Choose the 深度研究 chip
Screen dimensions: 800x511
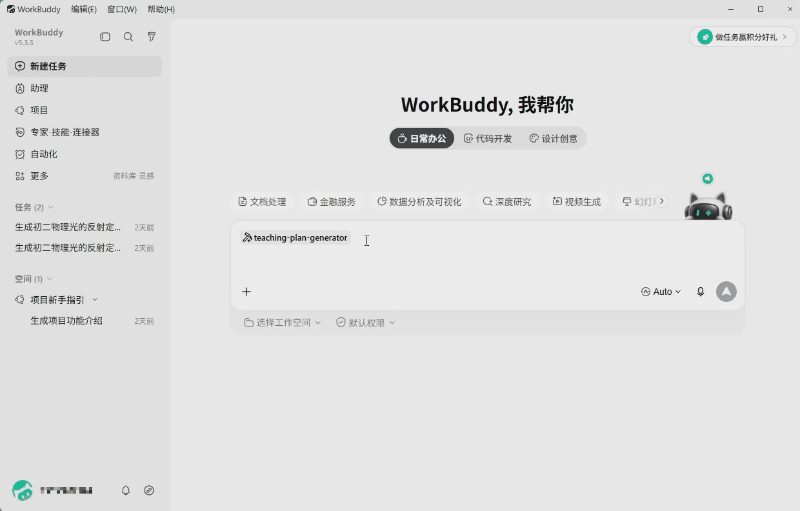(x=507, y=202)
